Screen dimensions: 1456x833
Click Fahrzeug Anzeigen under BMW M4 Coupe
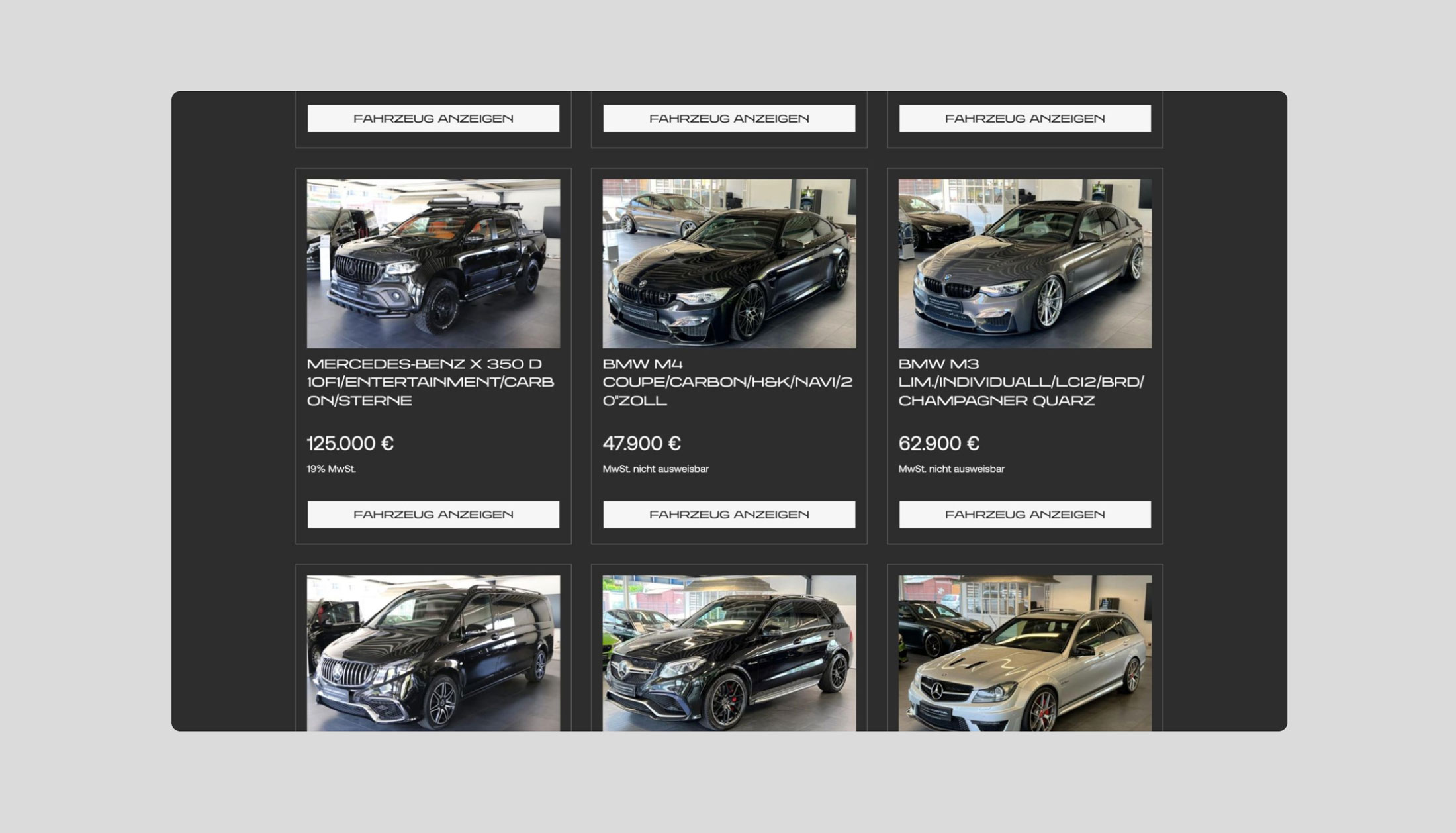[x=729, y=514]
